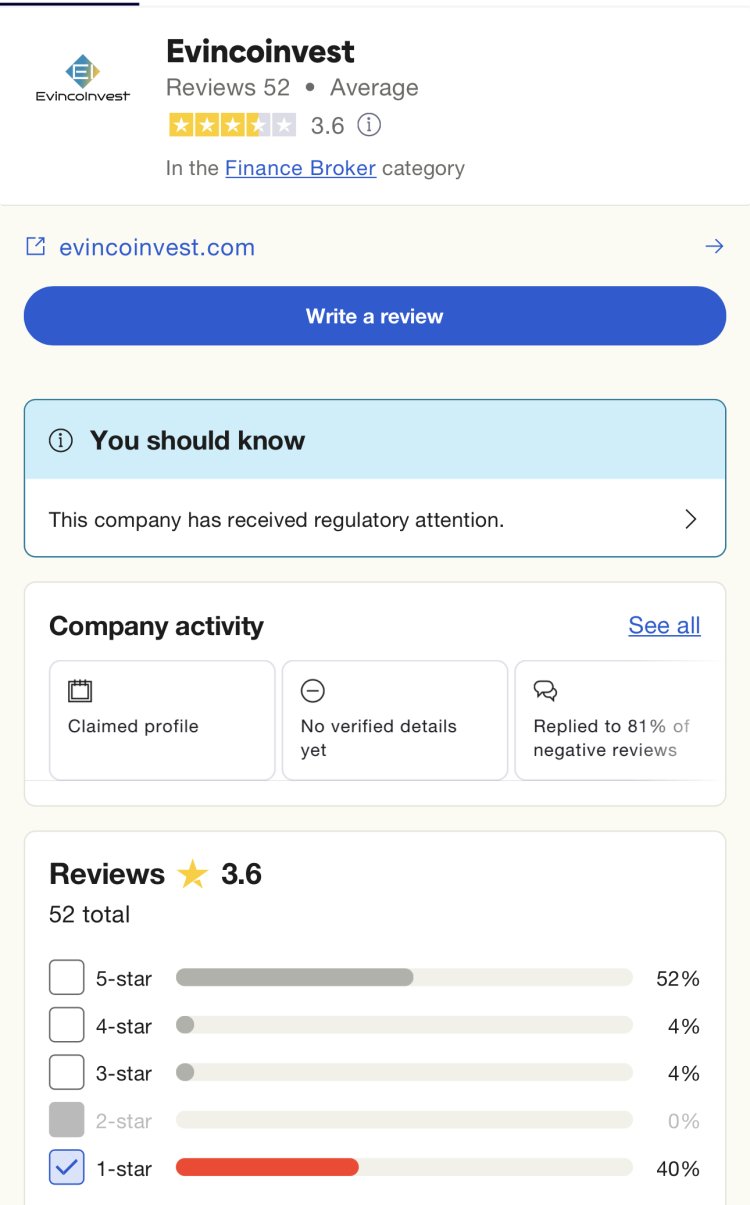Open the Finance Broker category link

point(301,168)
